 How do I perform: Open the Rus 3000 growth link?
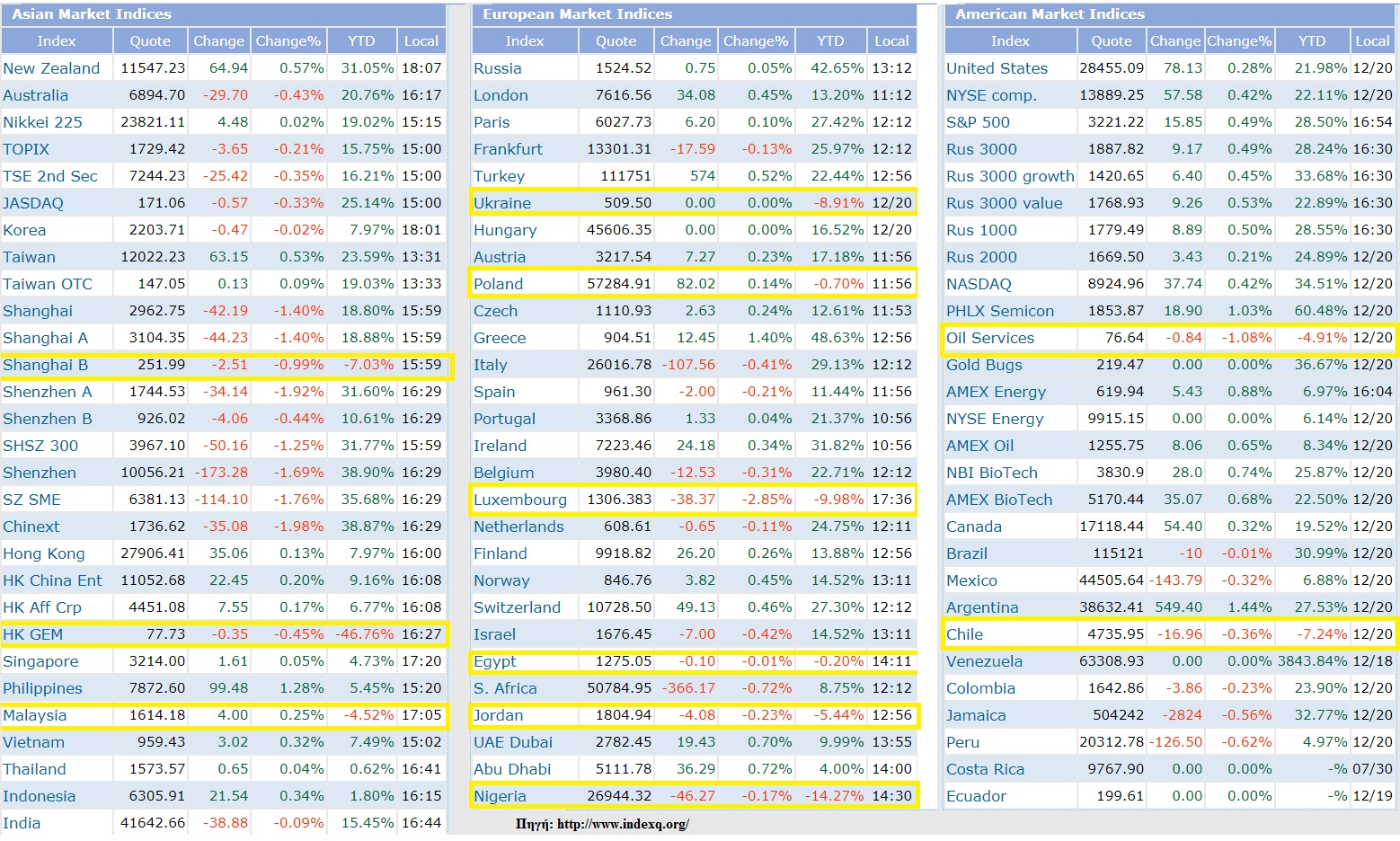pos(1010,176)
